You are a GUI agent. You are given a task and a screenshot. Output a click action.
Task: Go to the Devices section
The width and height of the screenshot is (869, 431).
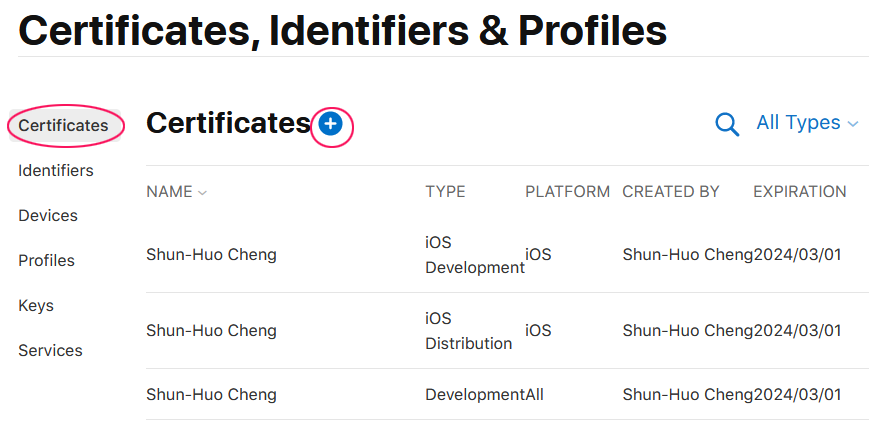point(48,216)
